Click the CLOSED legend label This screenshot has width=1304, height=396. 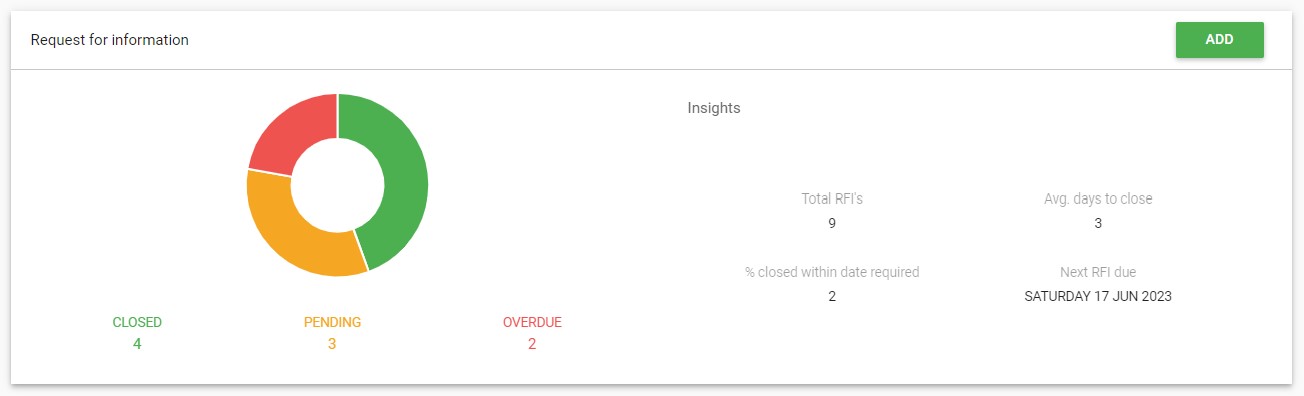[137, 323]
